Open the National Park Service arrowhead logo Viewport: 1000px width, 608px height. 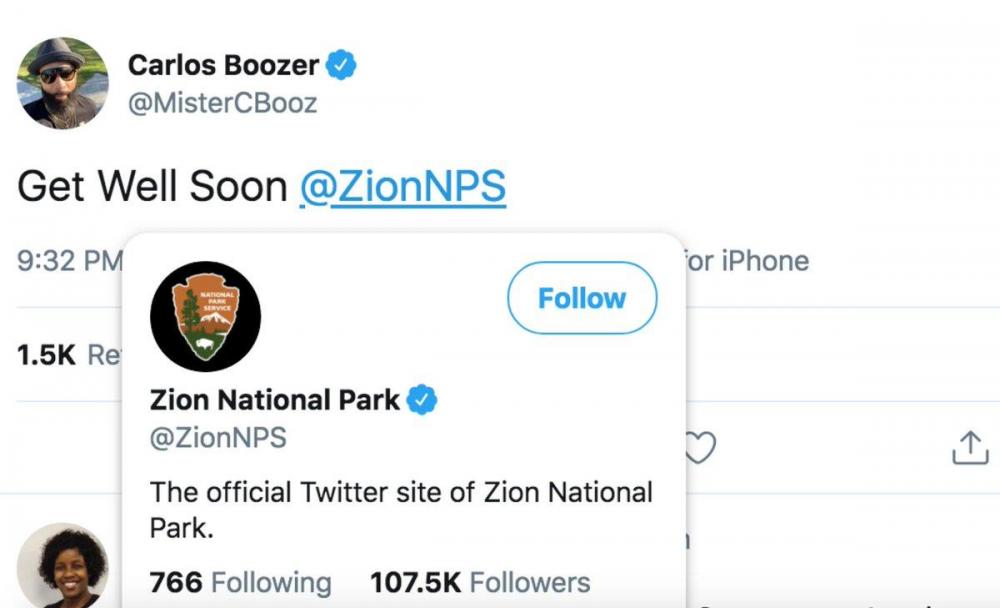[x=205, y=317]
